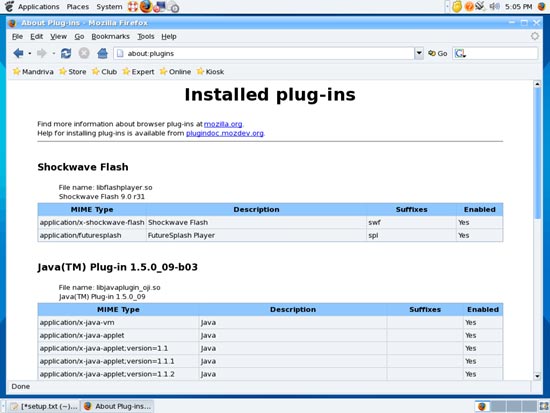Open the Places panel menu
This screenshot has width=550, height=413.
pyautogui.click(x=78, y=7)
